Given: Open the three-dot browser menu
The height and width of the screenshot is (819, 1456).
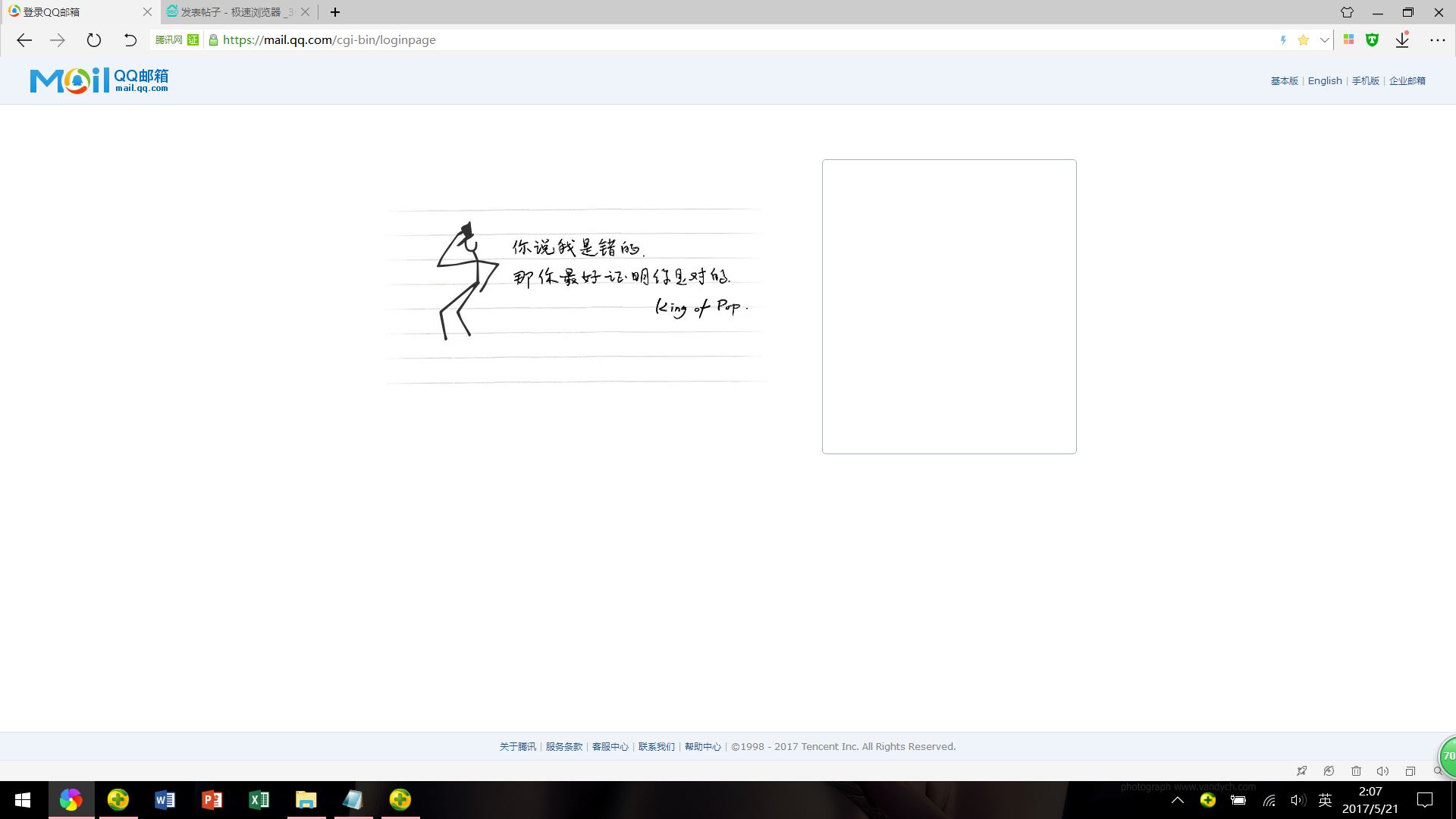Looking at the screenshot, I should (x=1438, y=40).
